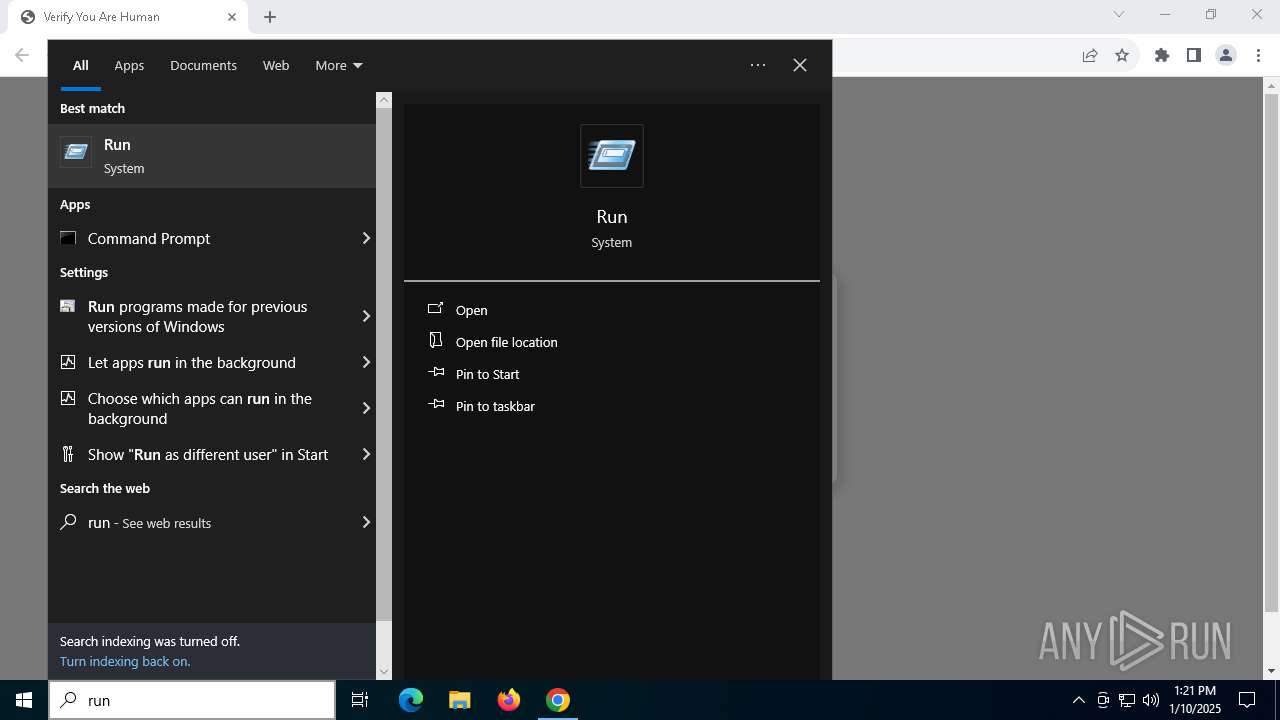Open Task View on the taskbar
Image resolution: width=1280 pixels, height=720 pixels.
click(x=360, y=700)
